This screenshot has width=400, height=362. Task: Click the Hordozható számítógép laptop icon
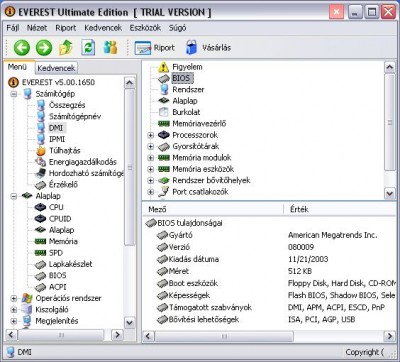point(41,173)
